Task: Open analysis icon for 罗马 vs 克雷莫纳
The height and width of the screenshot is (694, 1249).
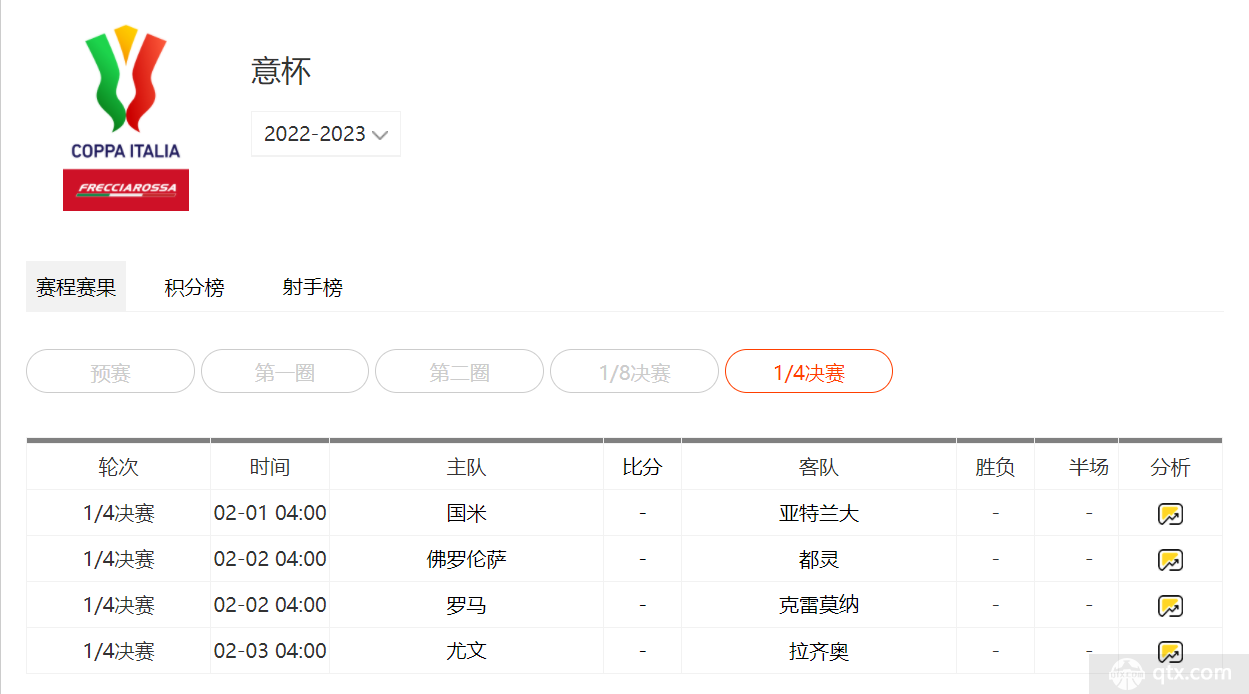Action: tap(1170, 606)
